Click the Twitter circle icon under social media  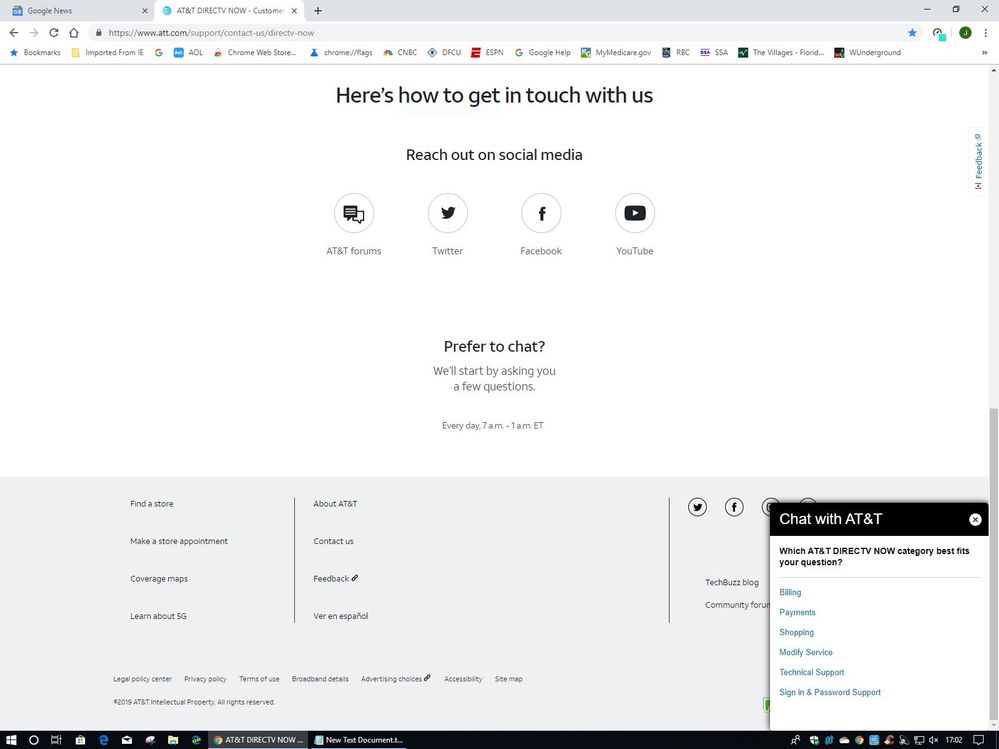pyautogui.click(x=447, y=213)
